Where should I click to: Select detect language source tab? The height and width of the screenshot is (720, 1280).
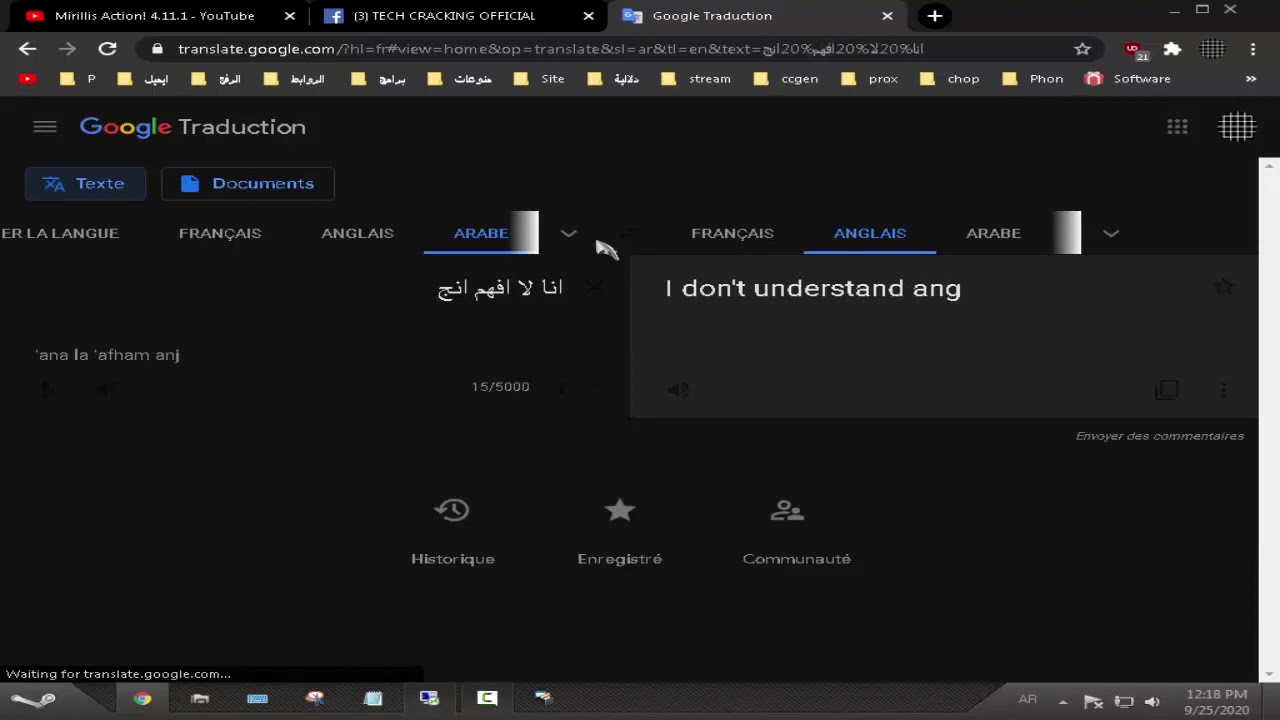tap(60, 233)
